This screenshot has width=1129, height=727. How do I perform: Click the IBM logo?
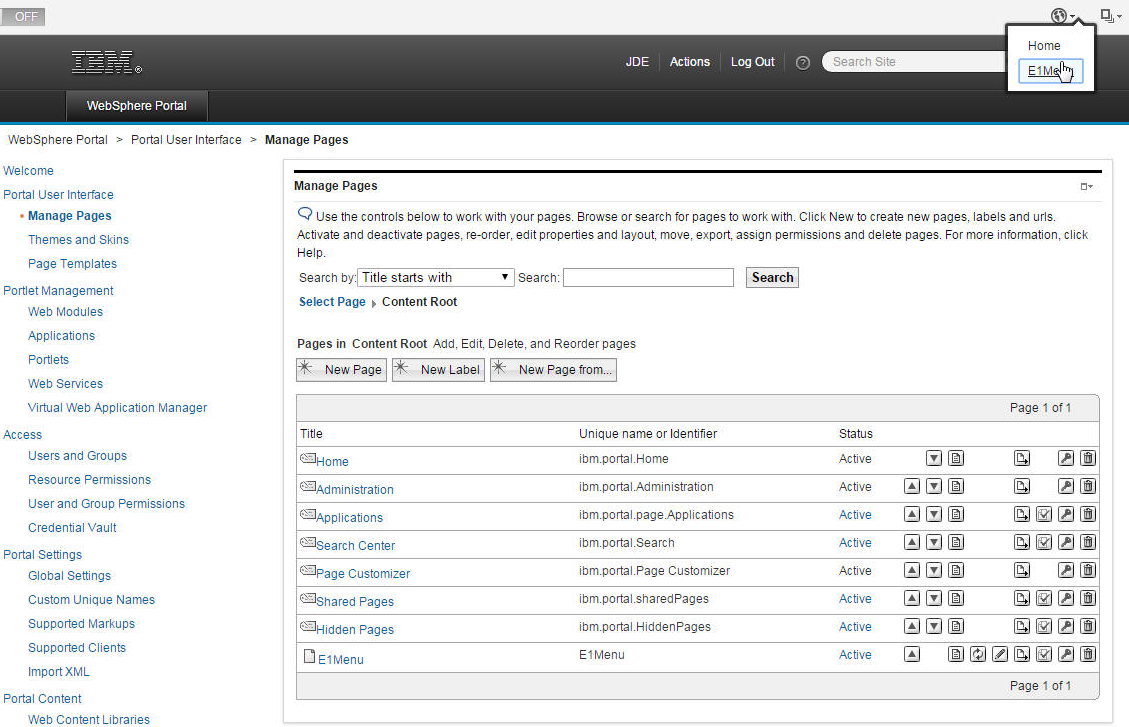click(107, 62)
